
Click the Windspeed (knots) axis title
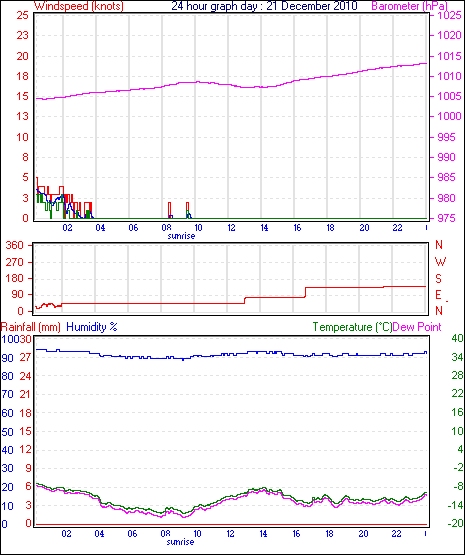pyautogui.click(x=79, y=6)
